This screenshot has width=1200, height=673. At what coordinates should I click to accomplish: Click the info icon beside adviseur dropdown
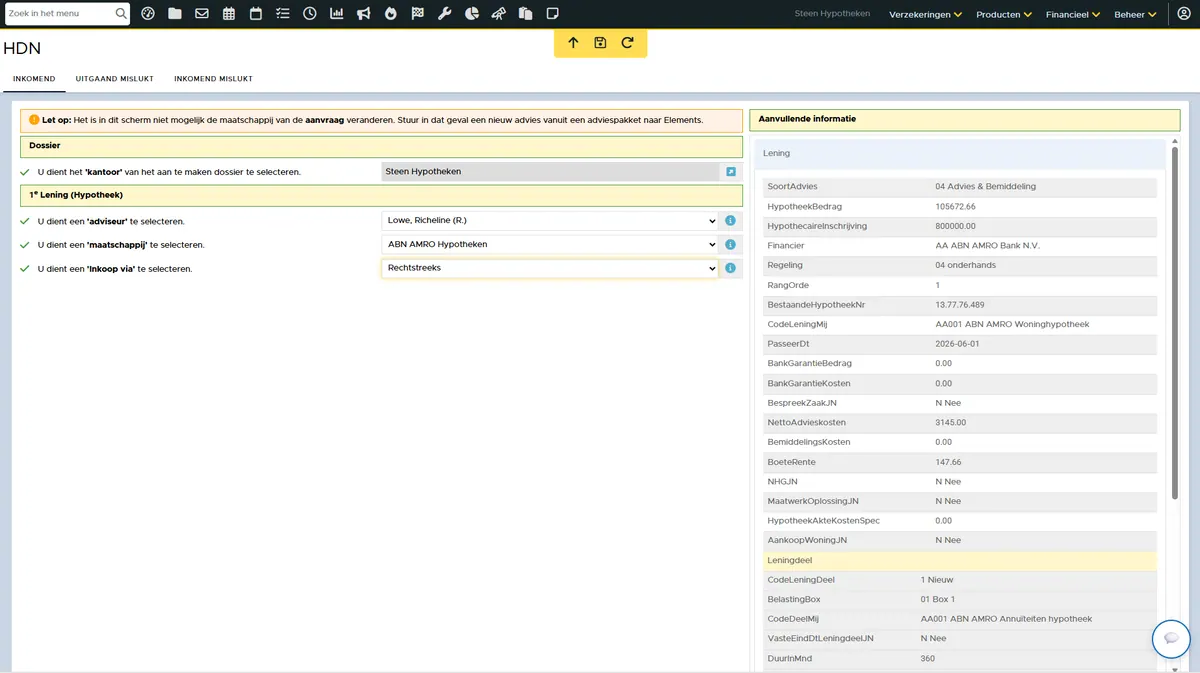tap(731, 221)
